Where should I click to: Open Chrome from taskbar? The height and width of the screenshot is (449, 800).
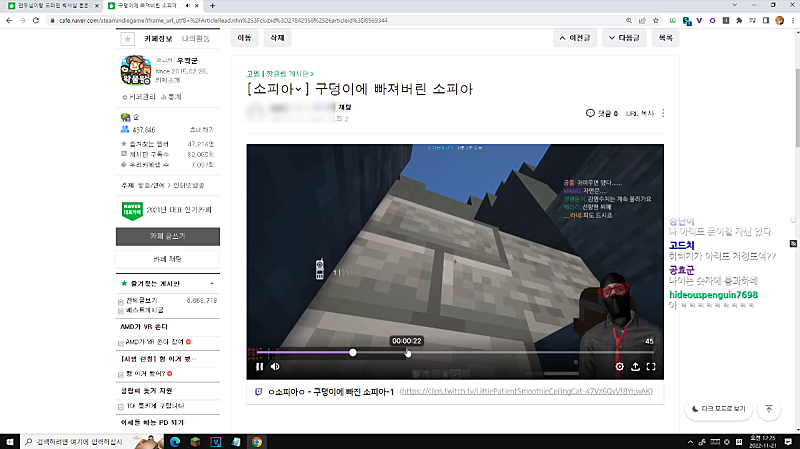[x=257, y=442]
